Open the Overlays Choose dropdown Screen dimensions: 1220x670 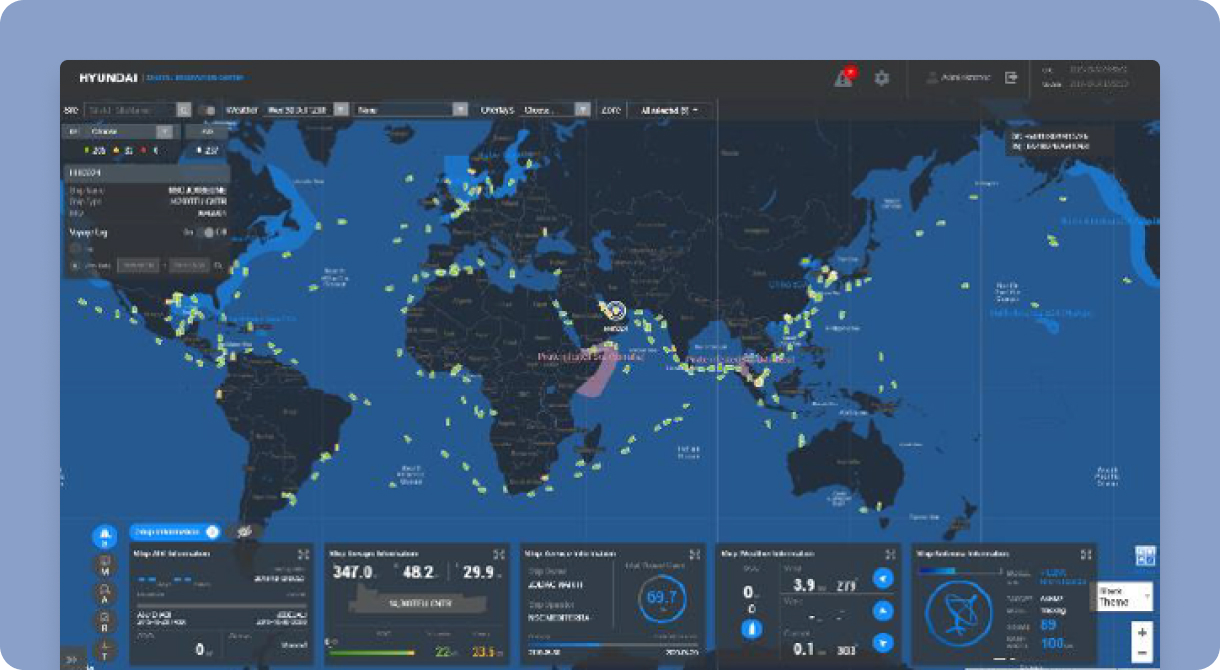pyautogui.click(x=582, y=110)
